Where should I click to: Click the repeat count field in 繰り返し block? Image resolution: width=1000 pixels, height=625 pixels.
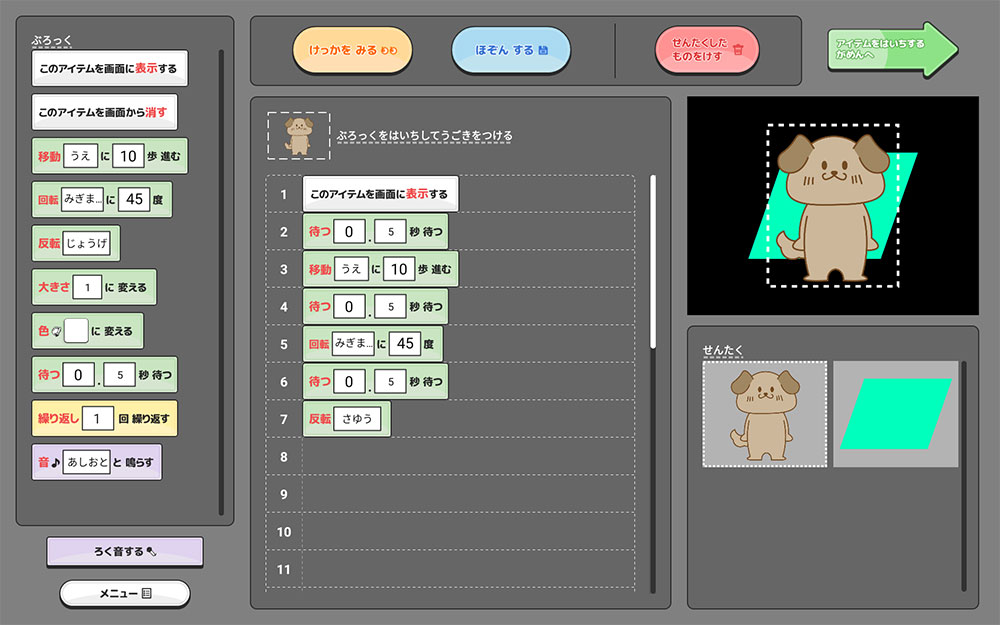pos(97,418)
